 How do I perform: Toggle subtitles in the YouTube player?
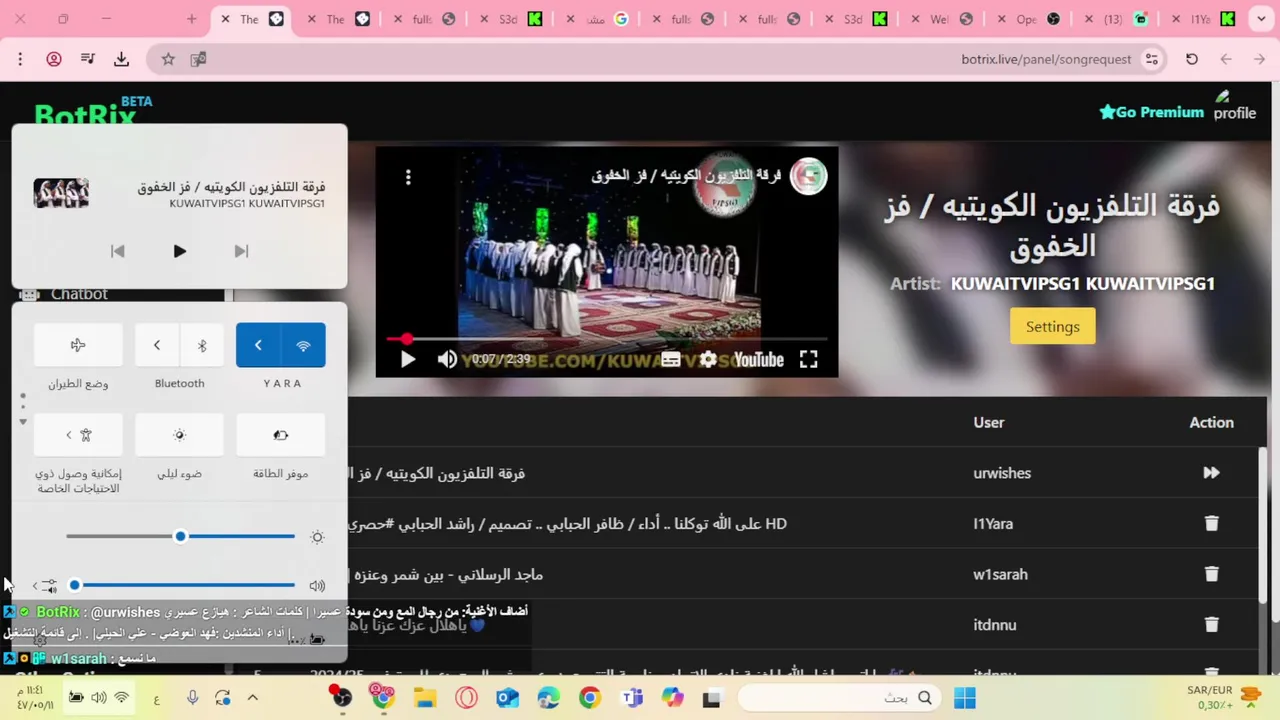click(x=671, y=359)
